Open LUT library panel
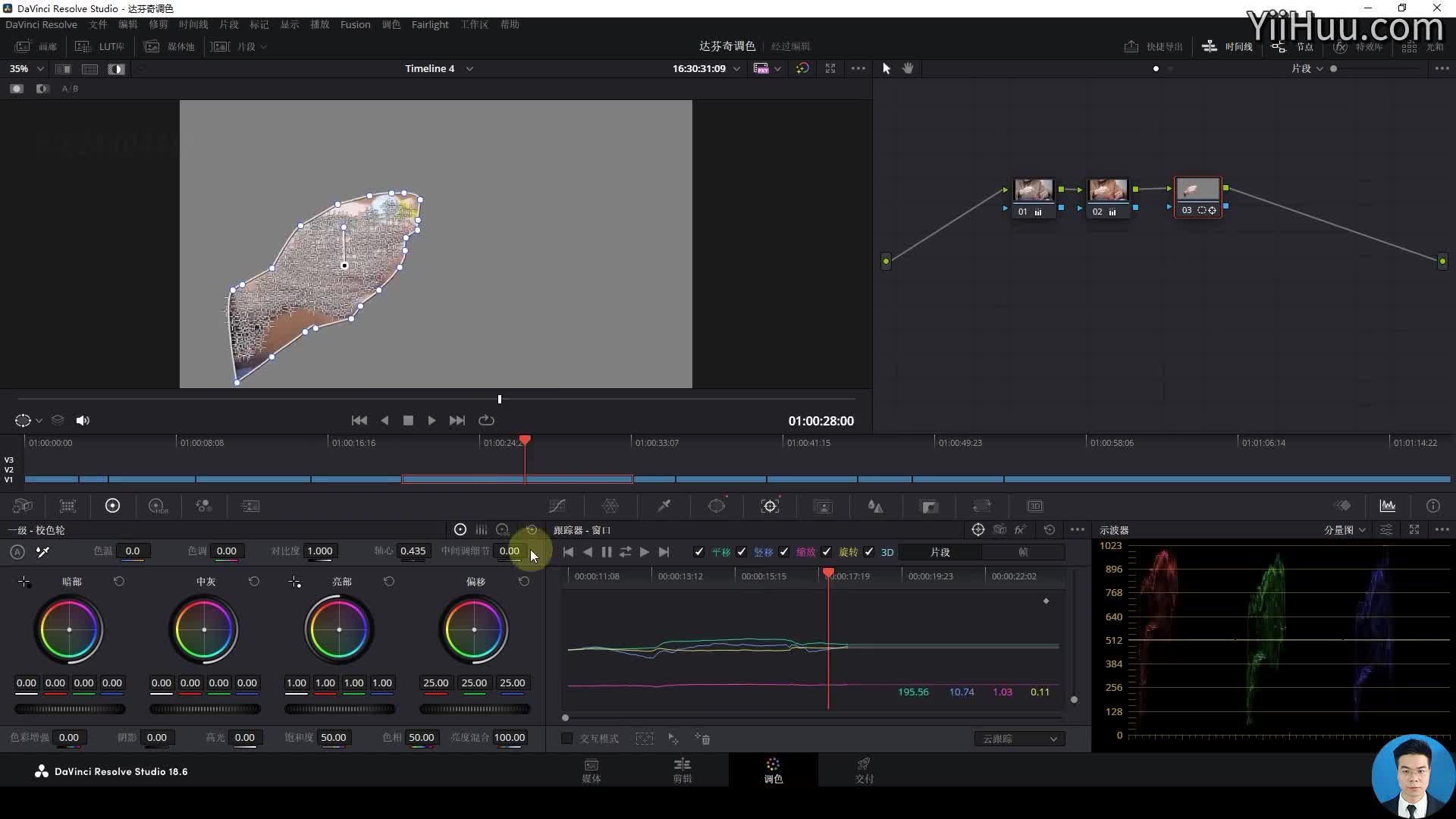Viewport: 1456px width, 819px height. [100, 47]
